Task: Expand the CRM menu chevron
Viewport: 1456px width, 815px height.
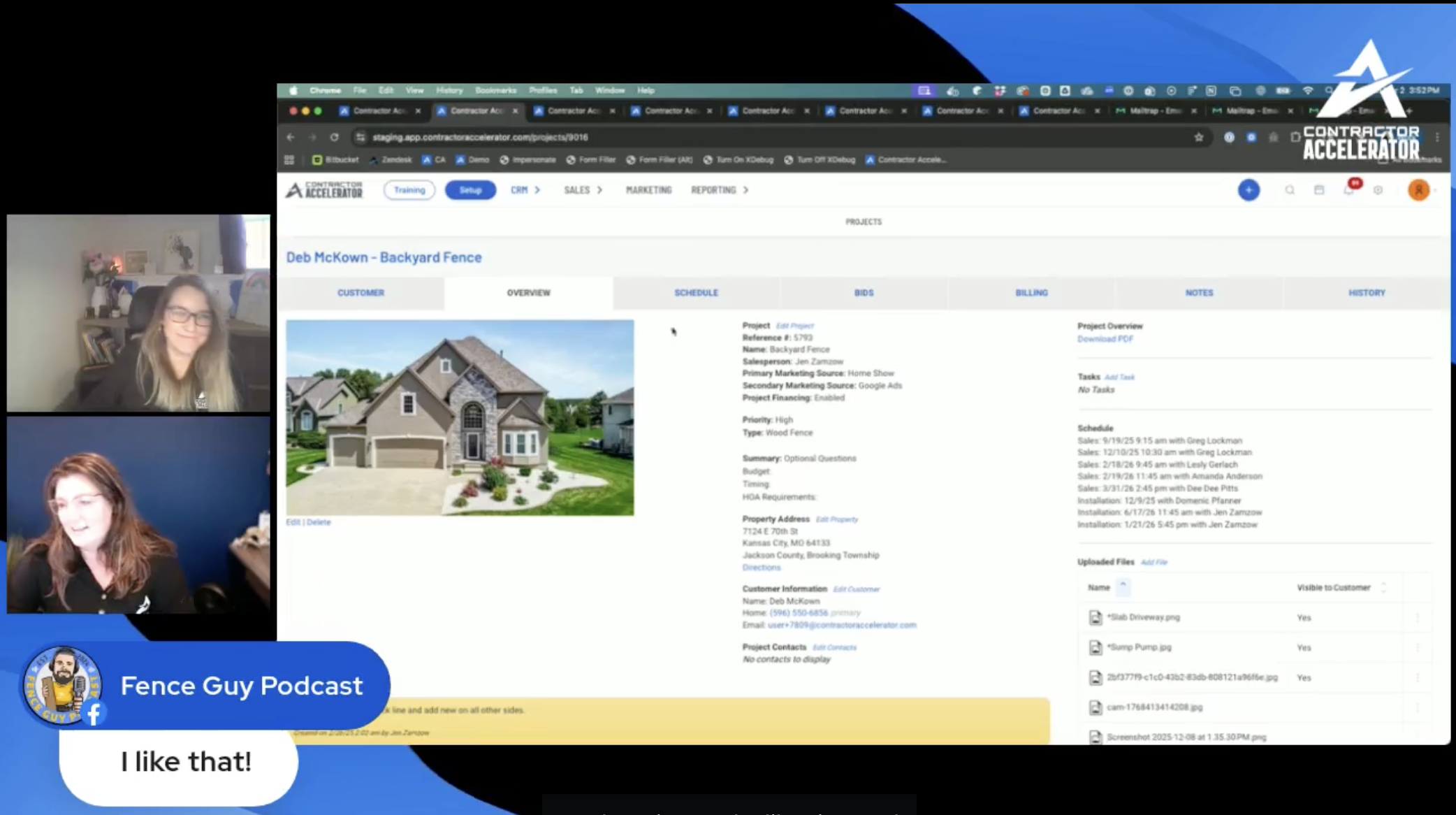Action: [x=537, y=190]
